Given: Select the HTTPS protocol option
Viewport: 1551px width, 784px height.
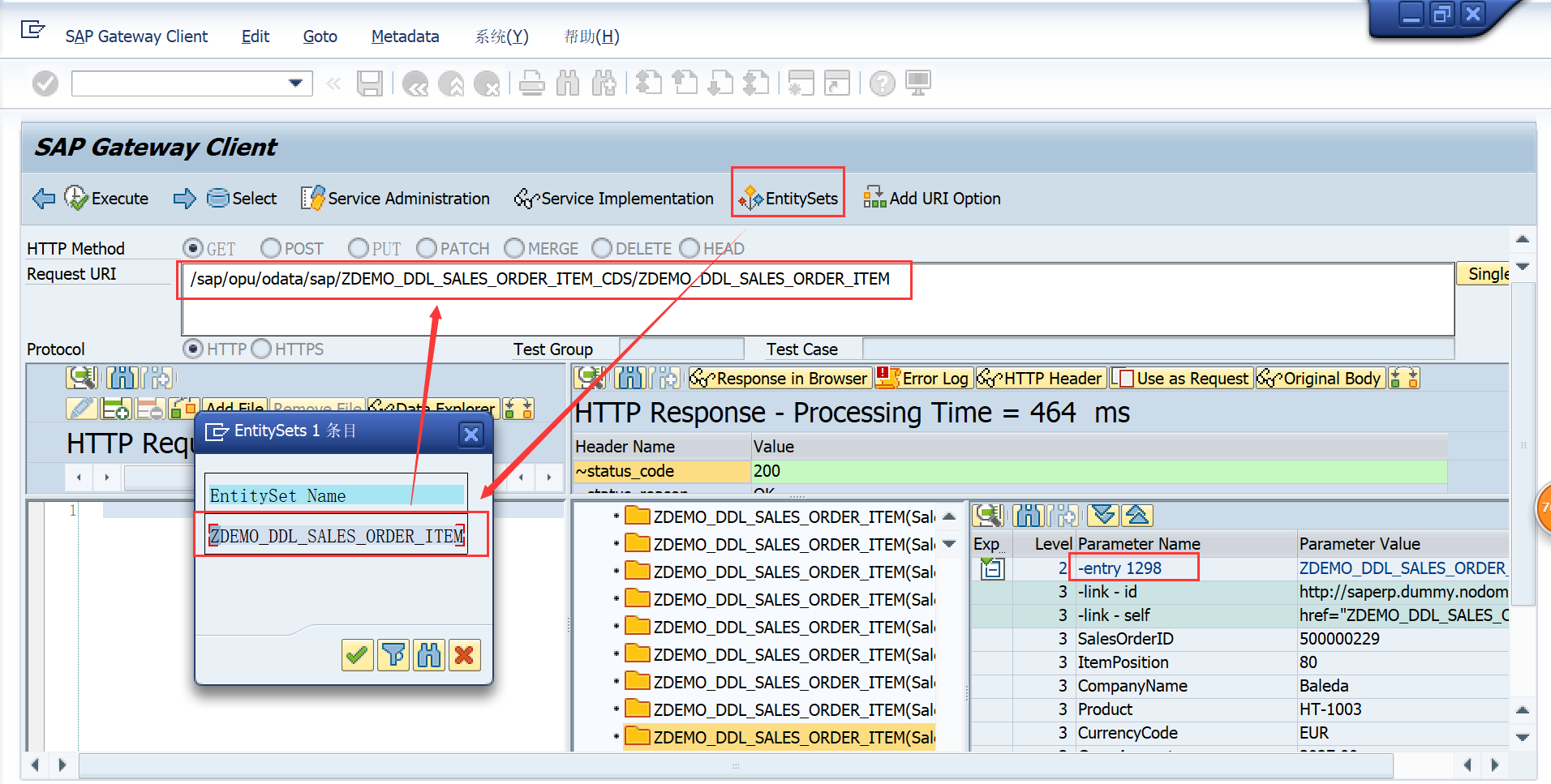Looking at the screenshot, I should click(261, 349).
